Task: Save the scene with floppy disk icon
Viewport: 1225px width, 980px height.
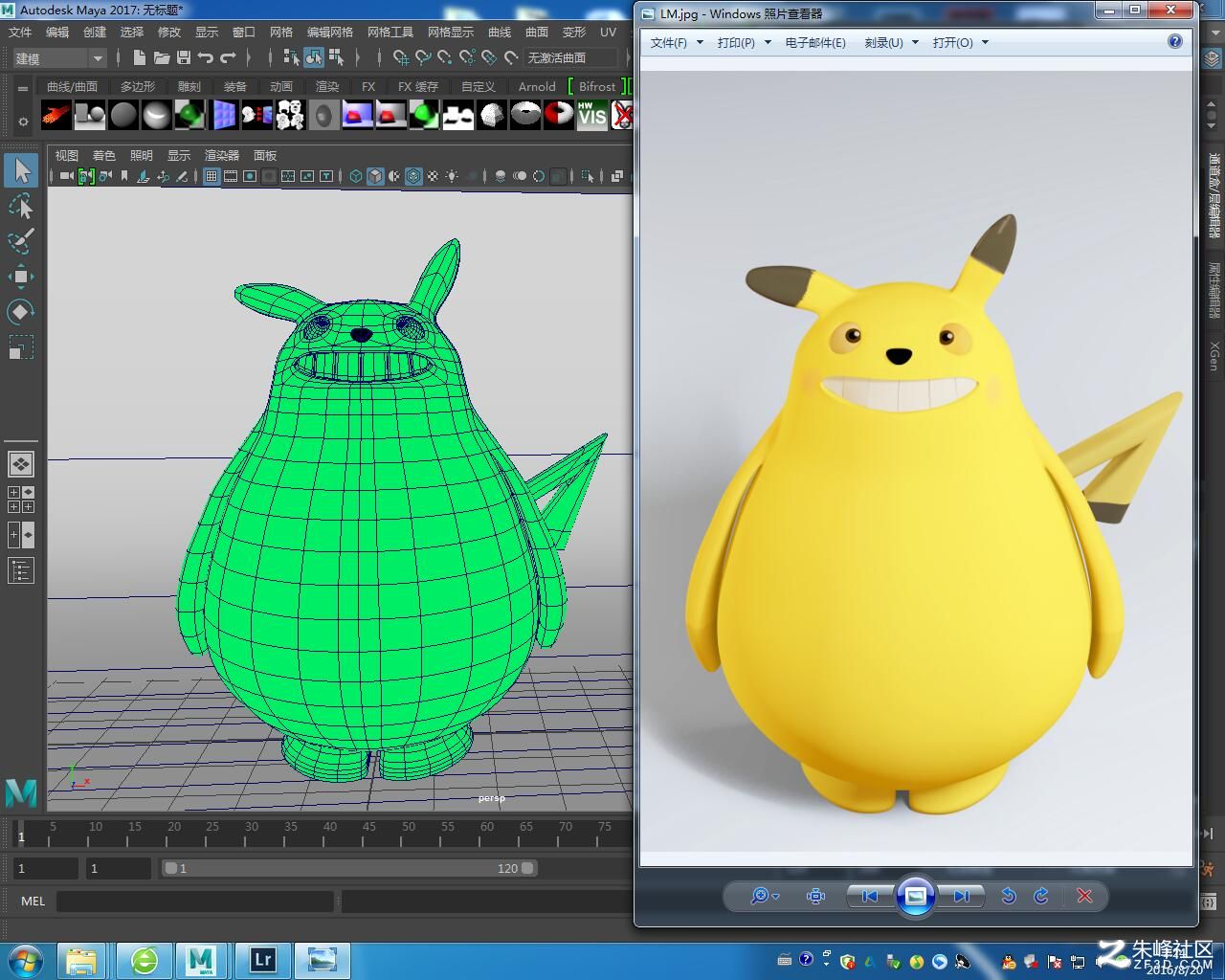Action: pos(184,57)
